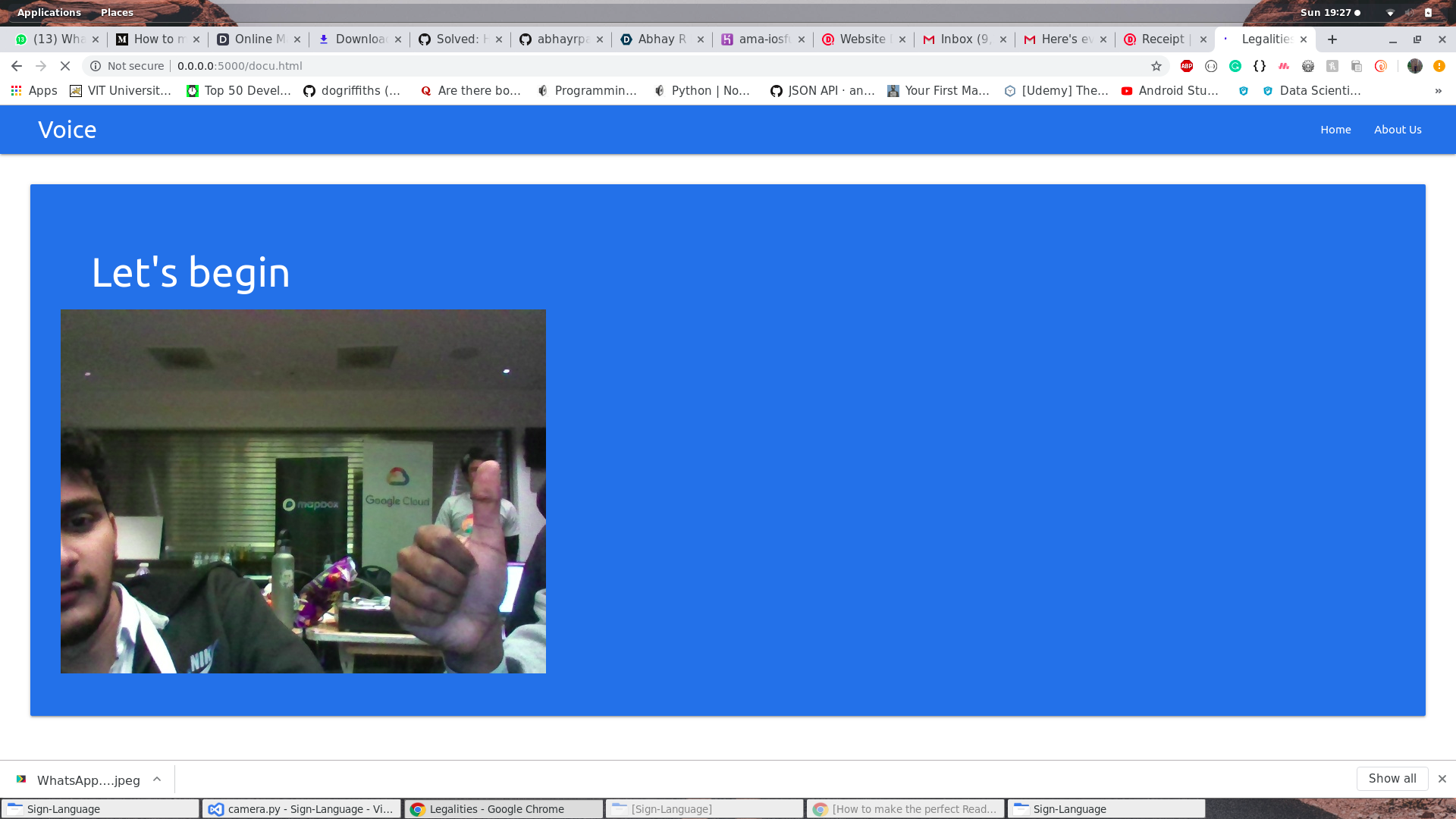Click the curly braces extension icon
The width and height of the screenshot is (1456, 819).
click(1260, 66)
